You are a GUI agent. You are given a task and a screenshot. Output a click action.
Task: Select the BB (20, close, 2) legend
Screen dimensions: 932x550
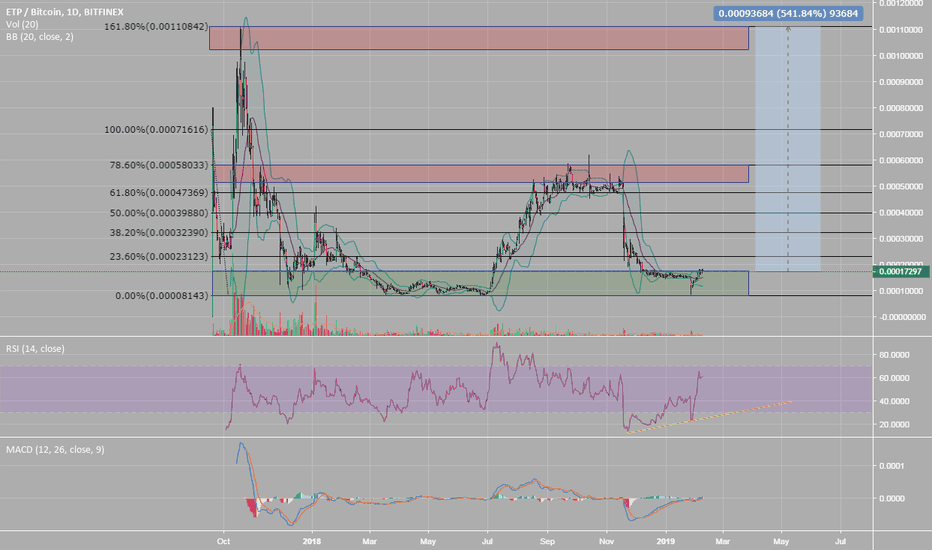pyautogui.click(x=40, y=37)
